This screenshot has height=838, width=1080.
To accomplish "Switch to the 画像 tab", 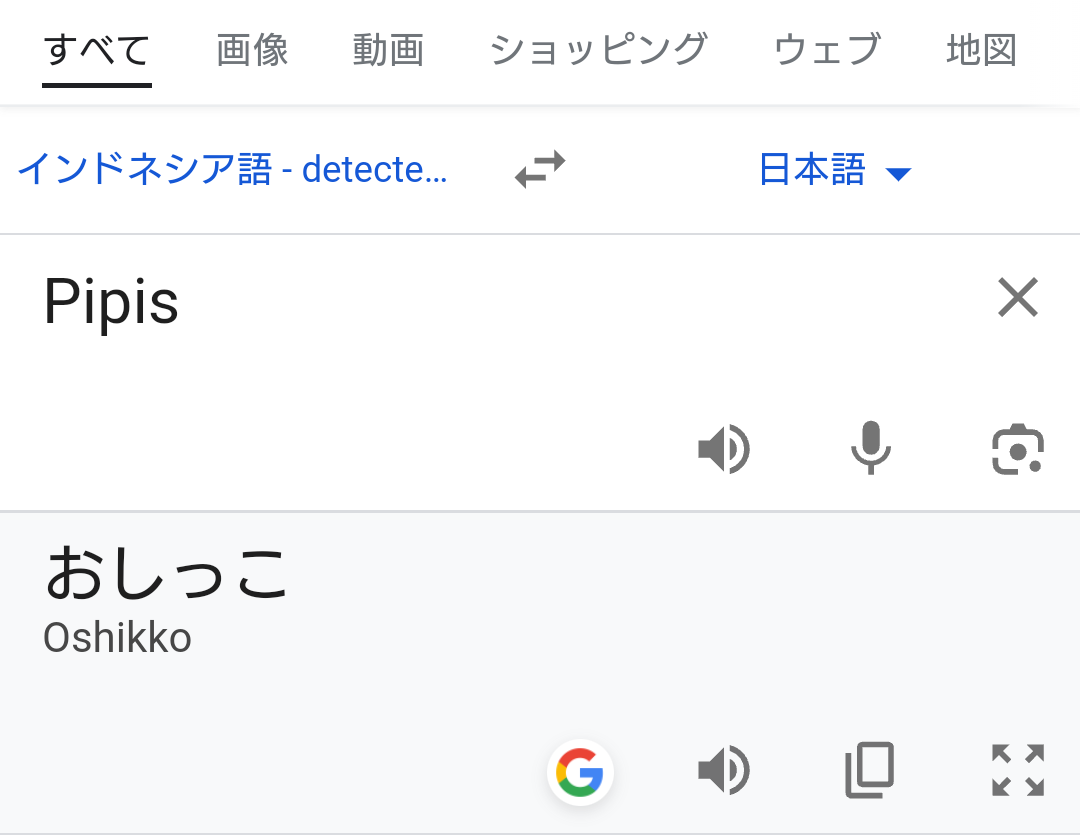I will tap(252, 50).
